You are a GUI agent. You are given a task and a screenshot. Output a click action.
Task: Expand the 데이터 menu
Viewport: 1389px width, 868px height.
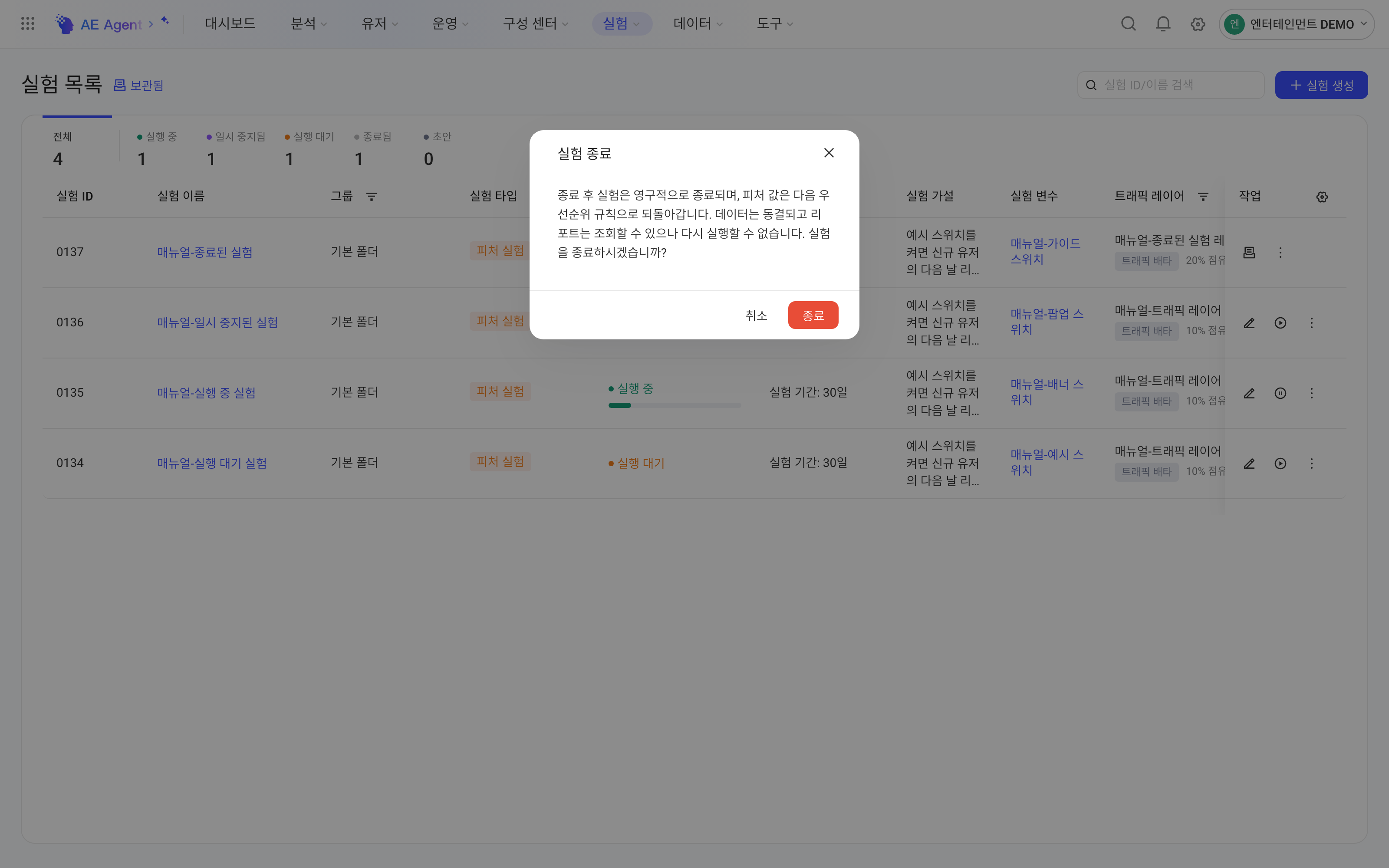coord(698,23)
